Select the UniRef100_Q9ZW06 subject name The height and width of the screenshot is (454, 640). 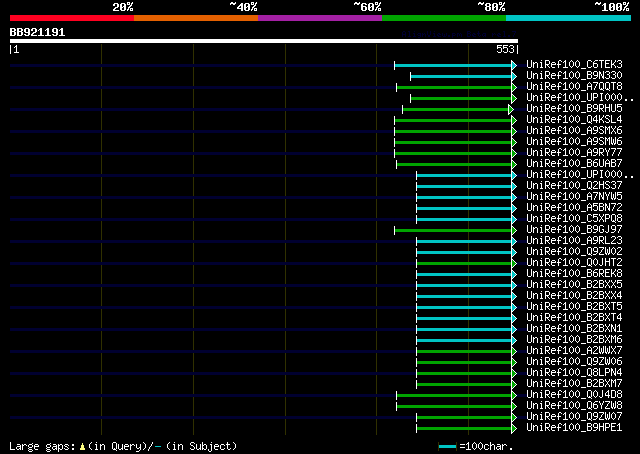coord(574,362)
